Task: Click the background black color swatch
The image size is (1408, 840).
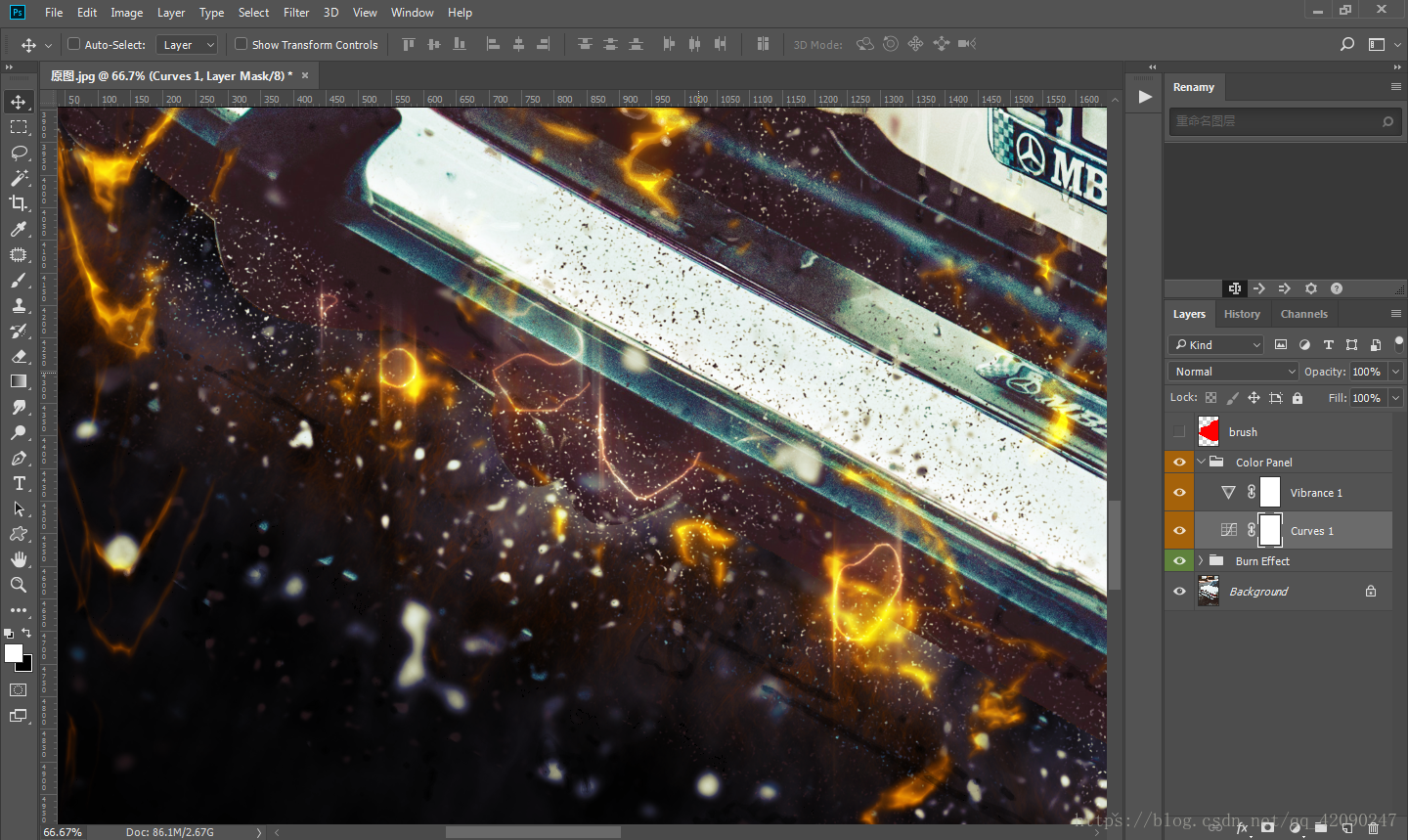Action: click(x=27, y=666)
